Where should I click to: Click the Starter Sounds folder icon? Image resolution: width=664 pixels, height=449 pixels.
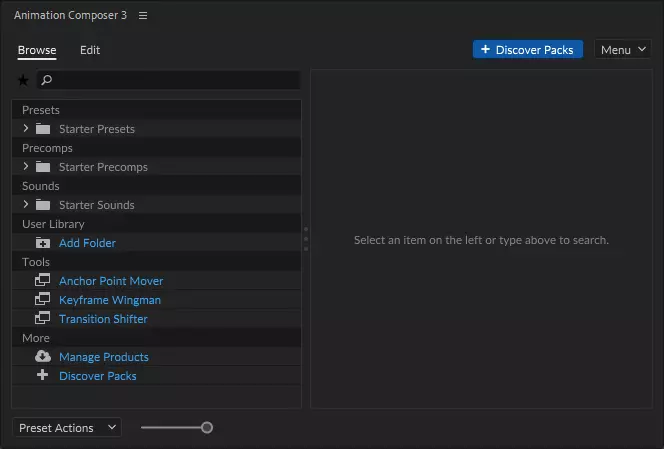[x=43, y=205]
